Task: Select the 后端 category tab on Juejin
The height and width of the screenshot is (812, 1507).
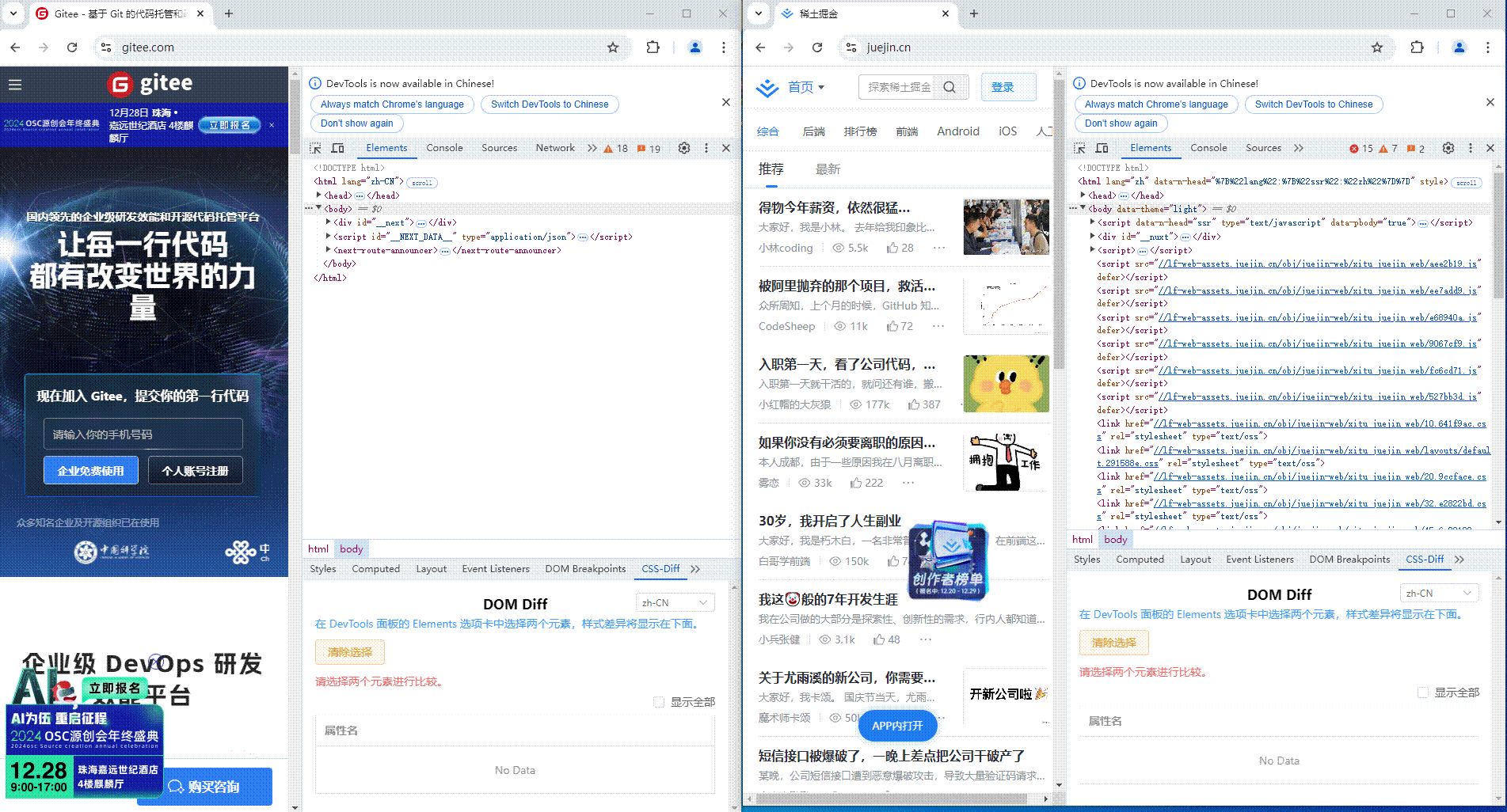Action: tap(814, 131)
